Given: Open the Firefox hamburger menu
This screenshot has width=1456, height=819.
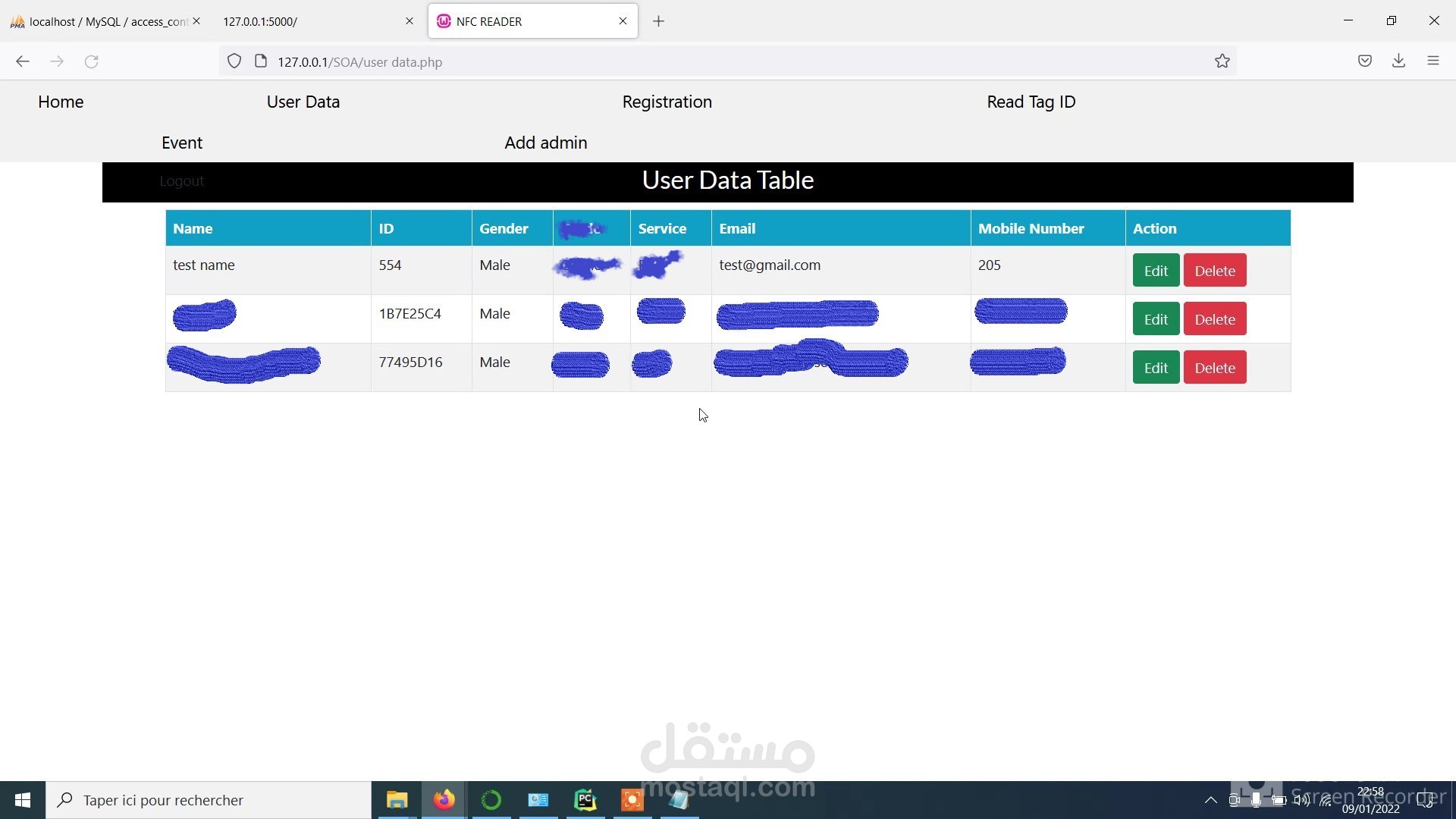Looking at the screenshot, I should tap(1432, 61).
